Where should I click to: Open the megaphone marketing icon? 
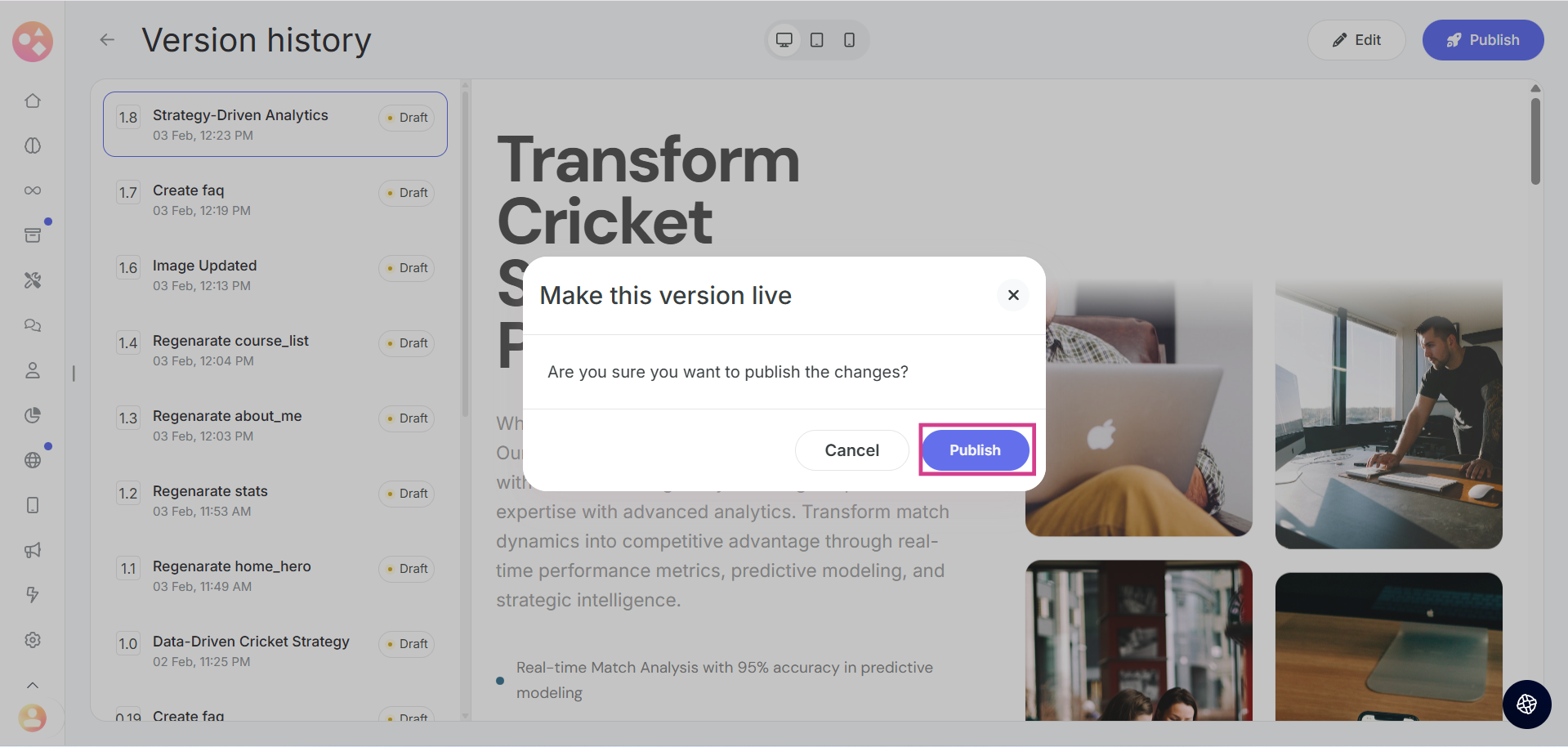pyautogui.click(x=33, y=550)
